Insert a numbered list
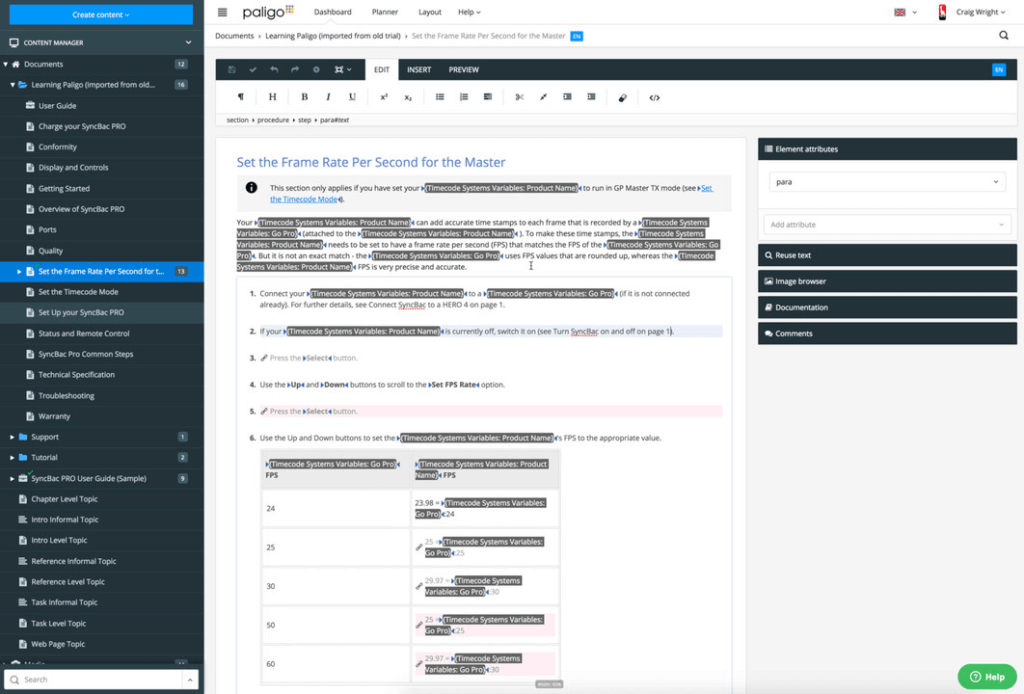 point(464,97)
